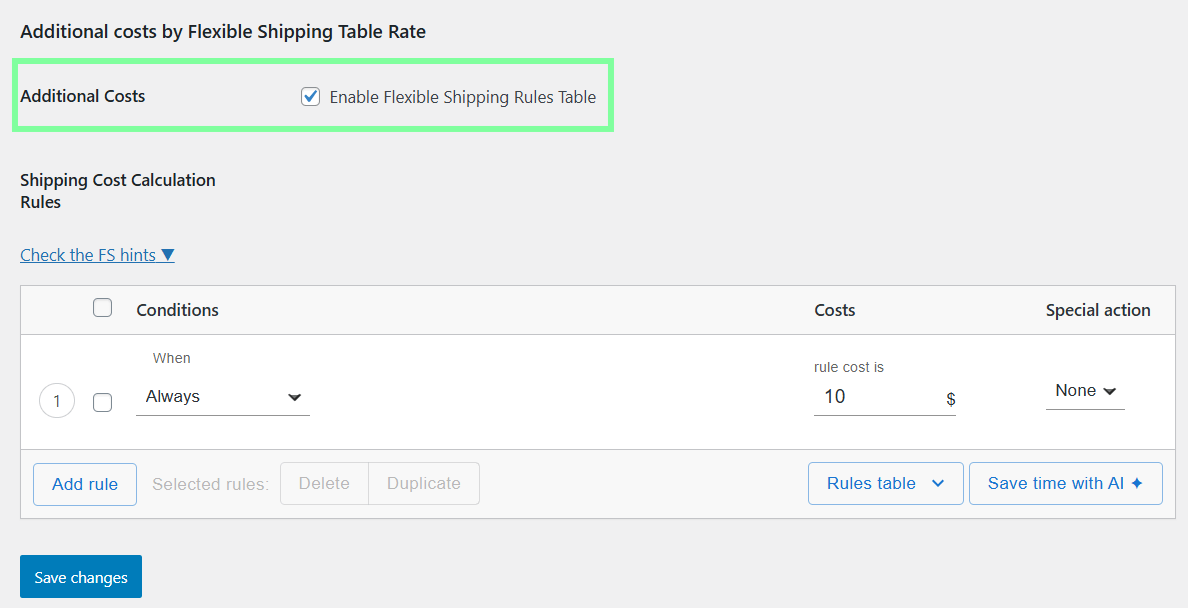The width and height of the screenshot is (1188, 608).
Task: Click the Delete button
Action: click(323, 483)
